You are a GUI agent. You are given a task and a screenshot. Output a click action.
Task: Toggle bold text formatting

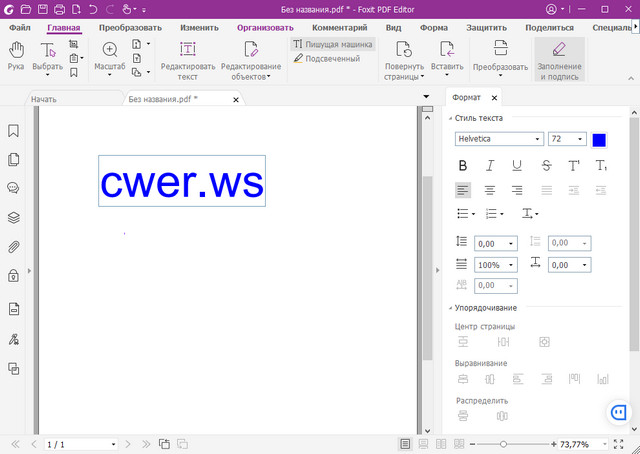(462, 165)
